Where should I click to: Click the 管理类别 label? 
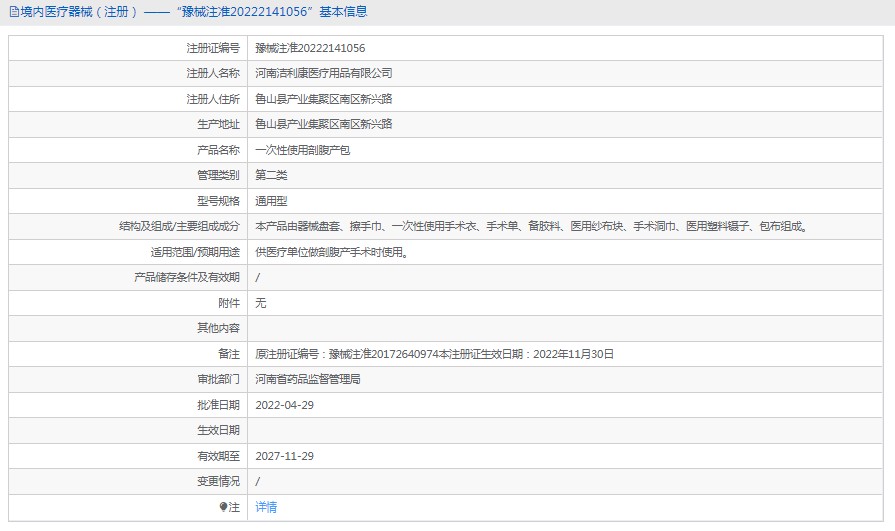[x=218, y=175]
